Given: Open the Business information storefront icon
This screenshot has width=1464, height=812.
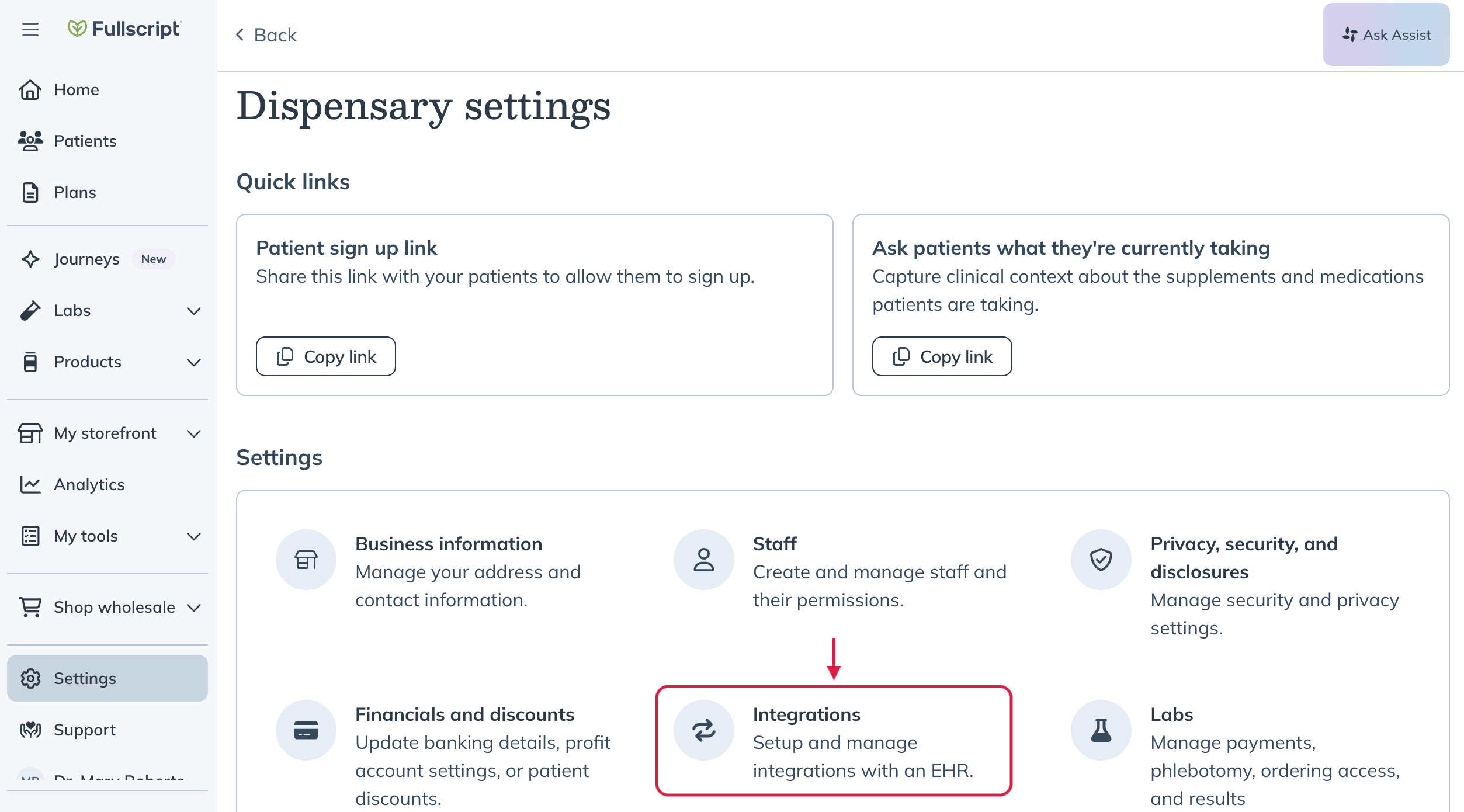Looking at the screenshot, I should coord(306,560).
